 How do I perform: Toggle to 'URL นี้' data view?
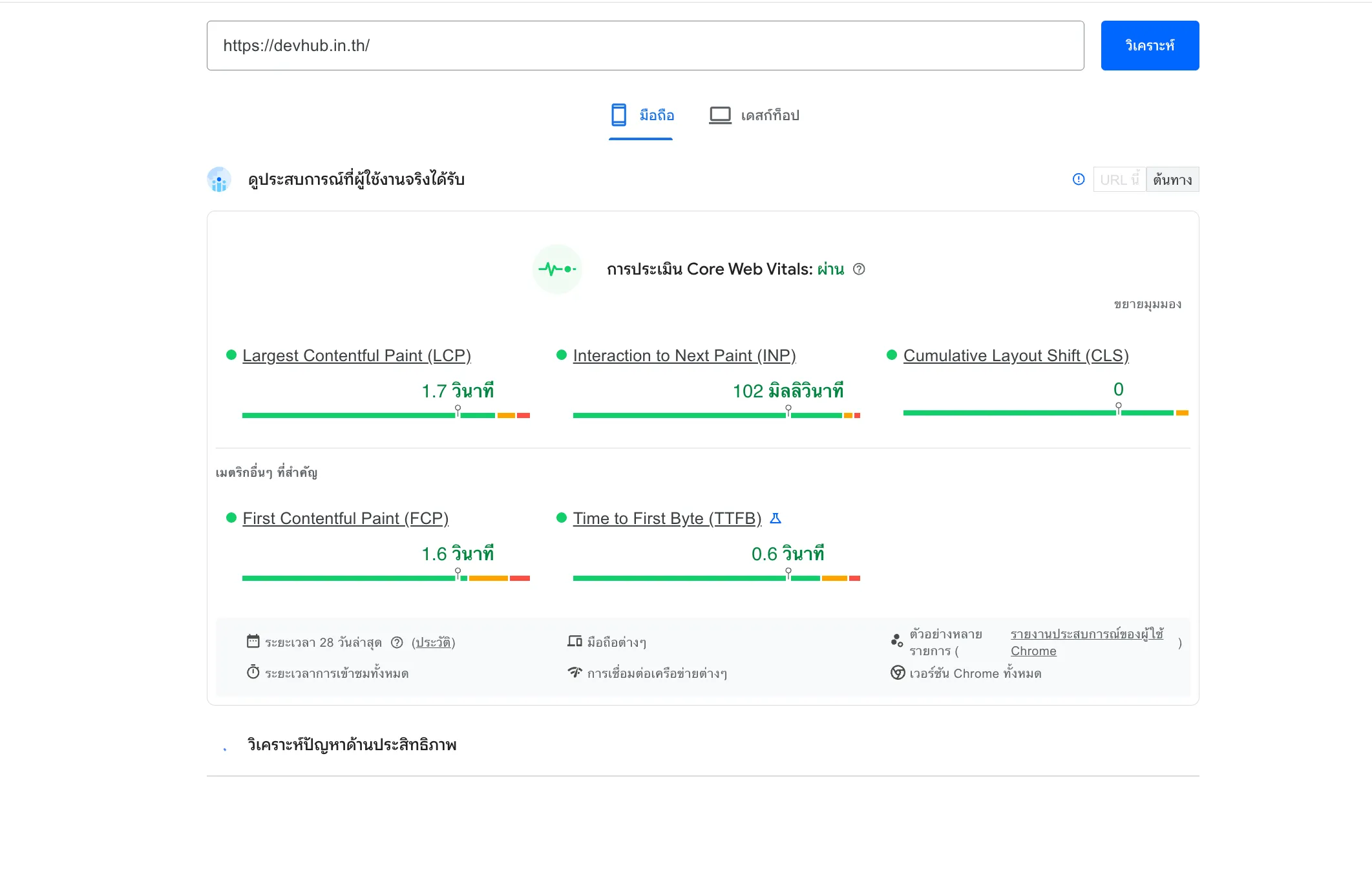click(x=1119, y=180)
